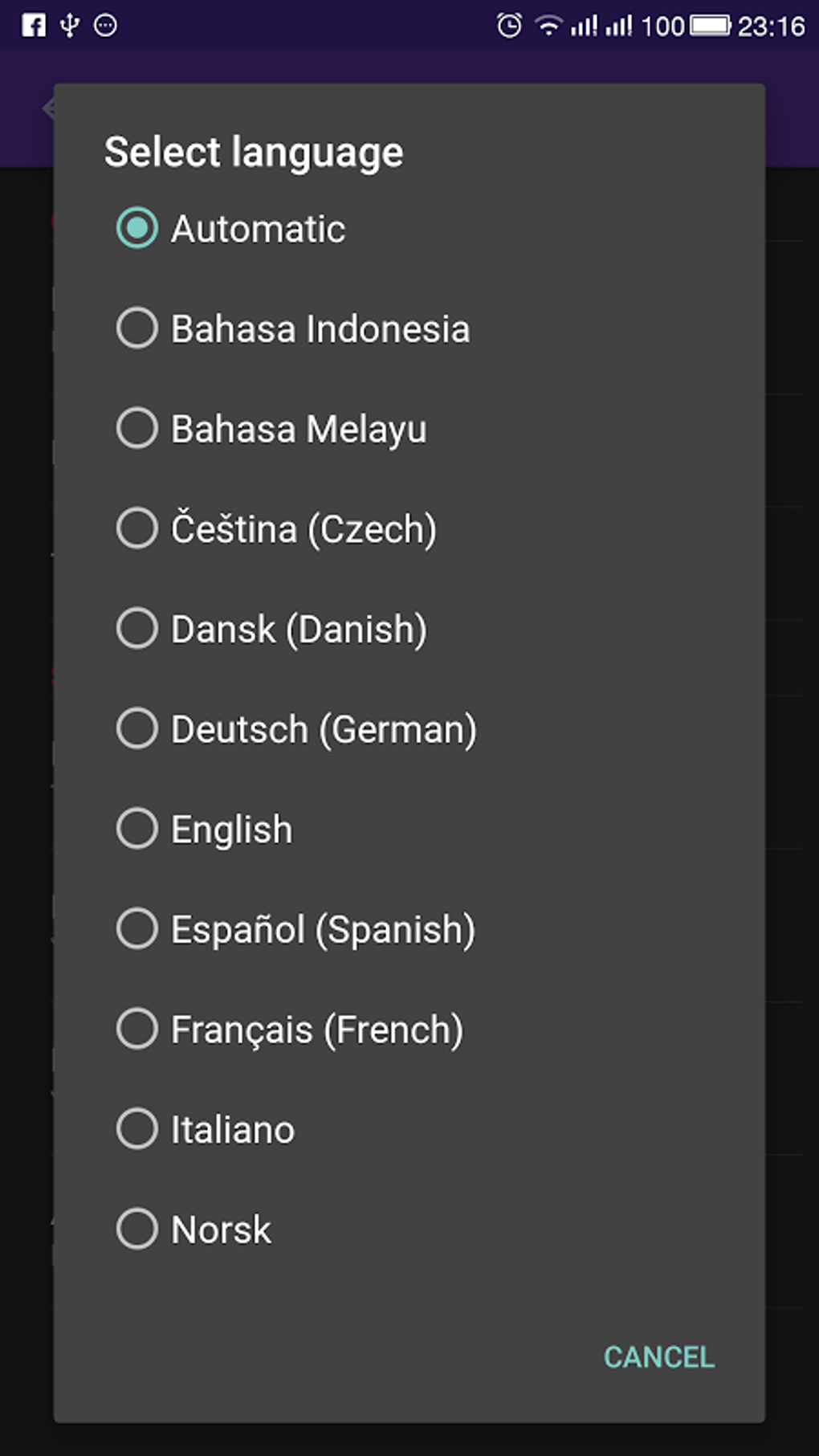Viewport: 819px width, 1456px height.
Task: Tap the Wi-Fi signal icon
Action: pos(548,26)
